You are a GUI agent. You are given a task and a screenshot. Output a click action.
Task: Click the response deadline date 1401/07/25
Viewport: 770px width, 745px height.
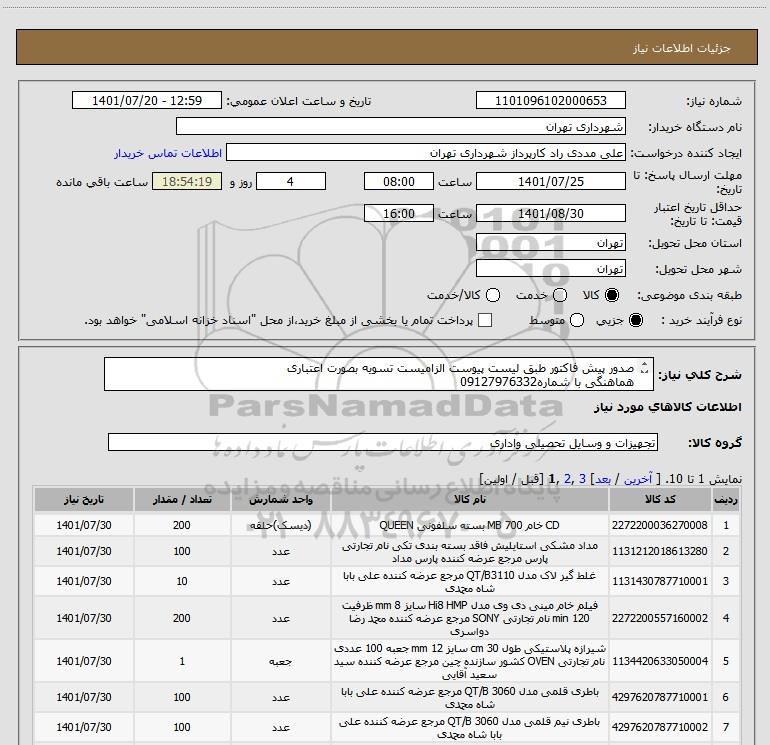(550, 181)
